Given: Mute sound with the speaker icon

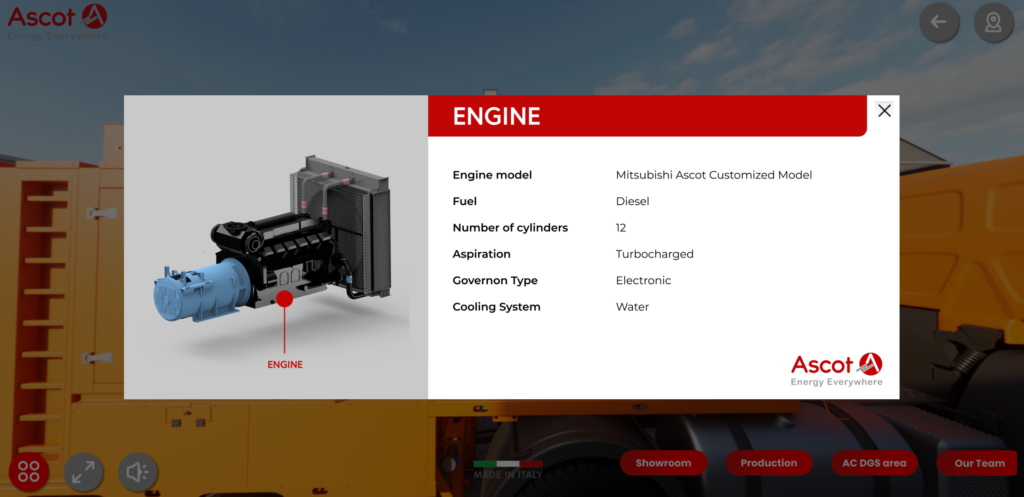Looking at the screenshot, I should pos(138,472).
